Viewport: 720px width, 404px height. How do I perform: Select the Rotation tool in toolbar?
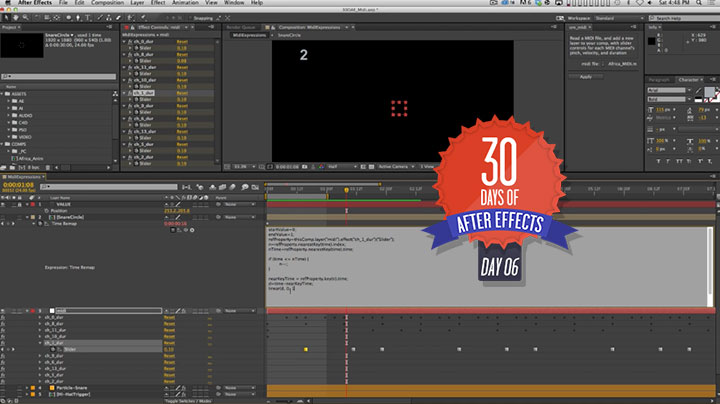pos(37,17)
